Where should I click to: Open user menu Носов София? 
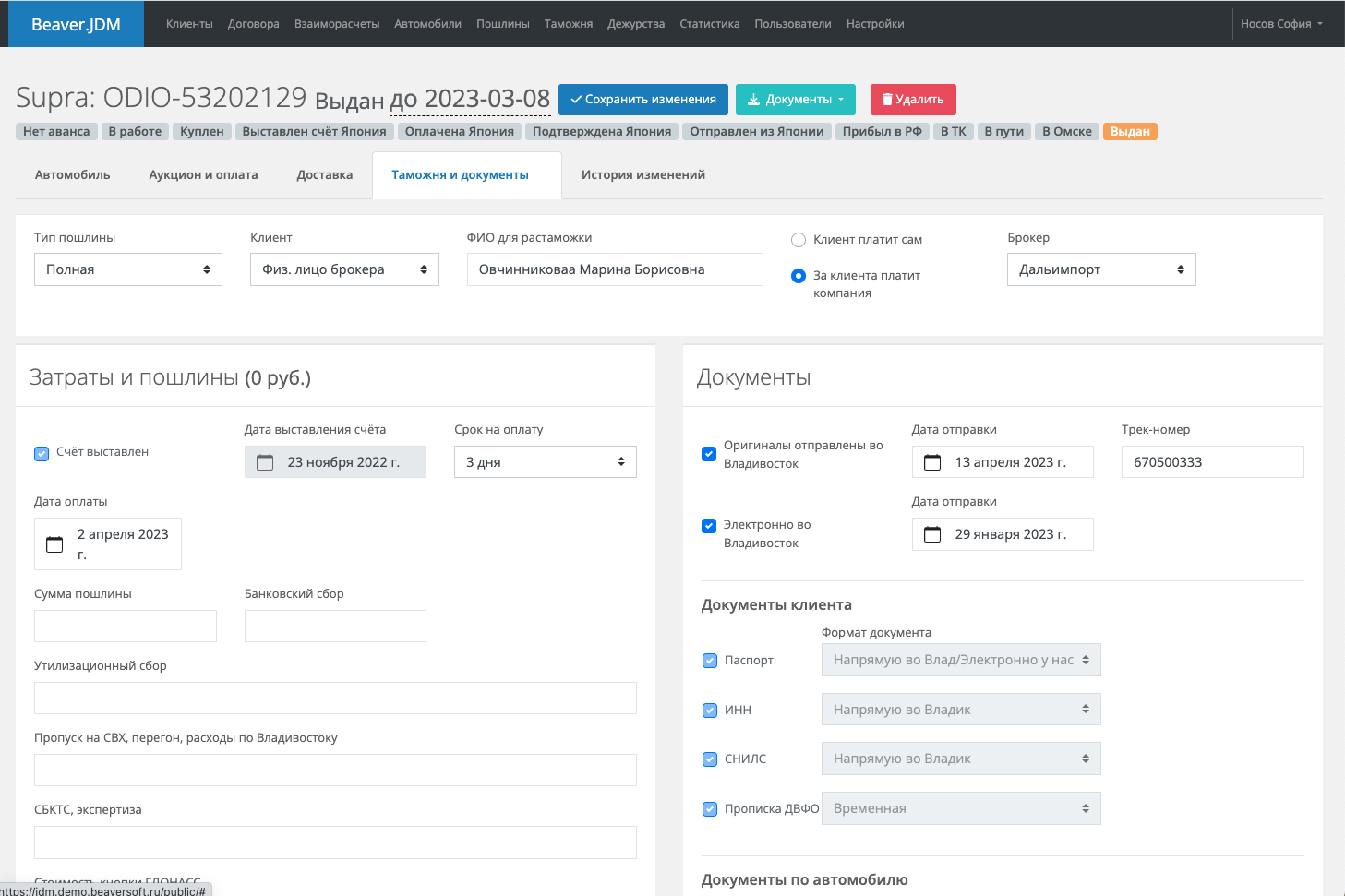pyautogui.click(x=1281, y=24)
